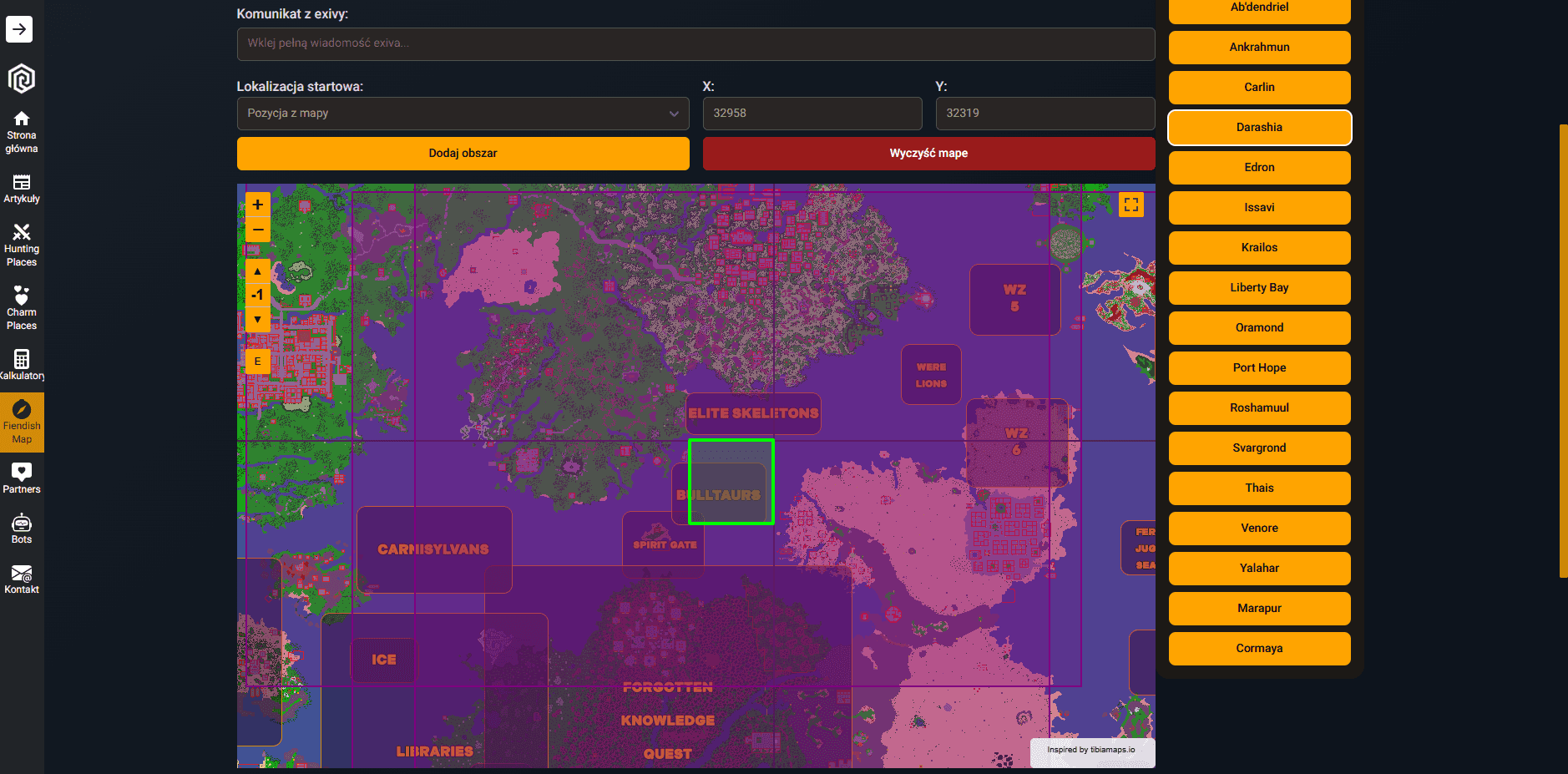Step down one floor using the -1 control
This screenshot has height=774, width=1568.
click(257, 295)
